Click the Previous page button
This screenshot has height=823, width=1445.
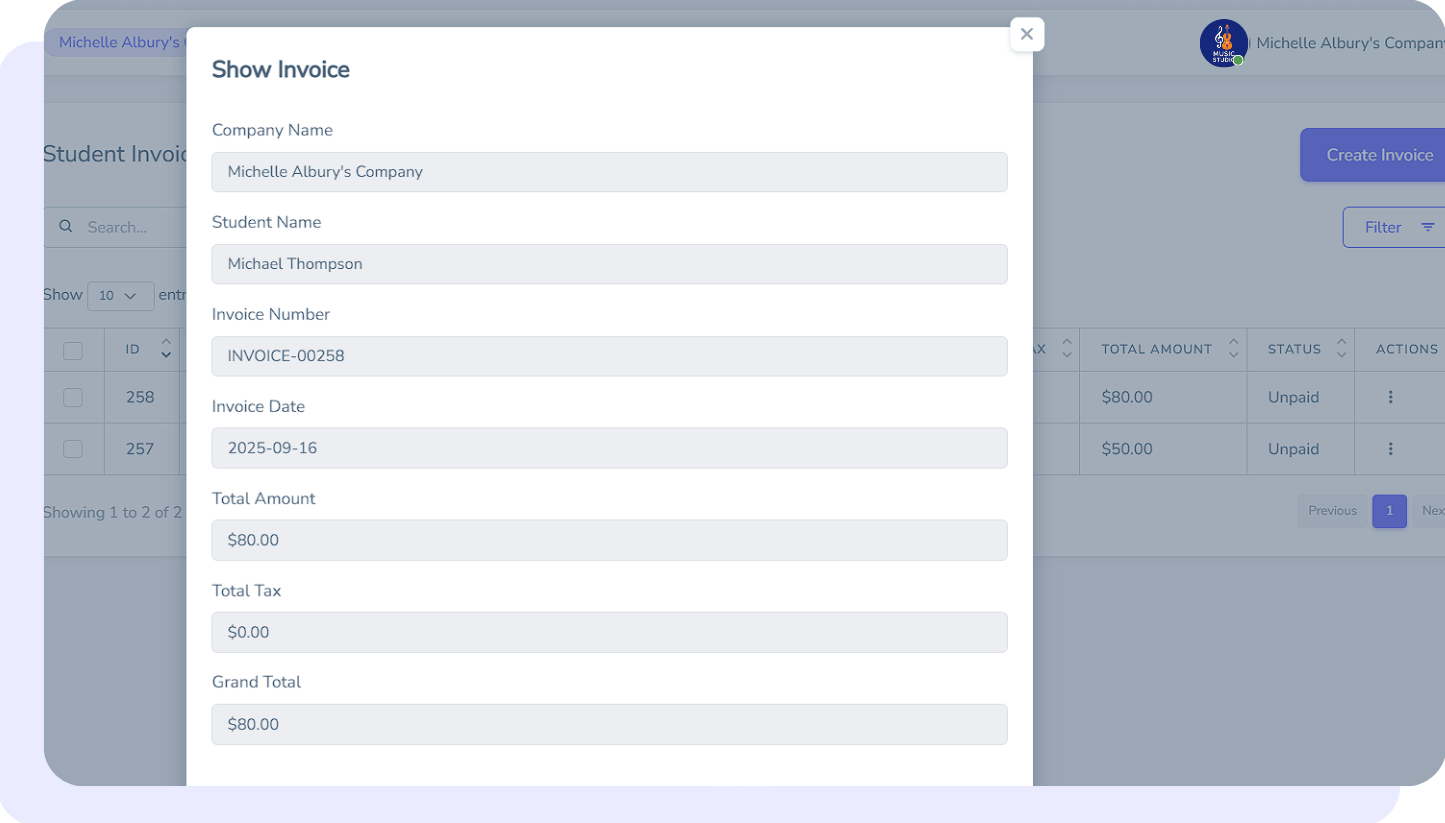(x=1332, y=511)
